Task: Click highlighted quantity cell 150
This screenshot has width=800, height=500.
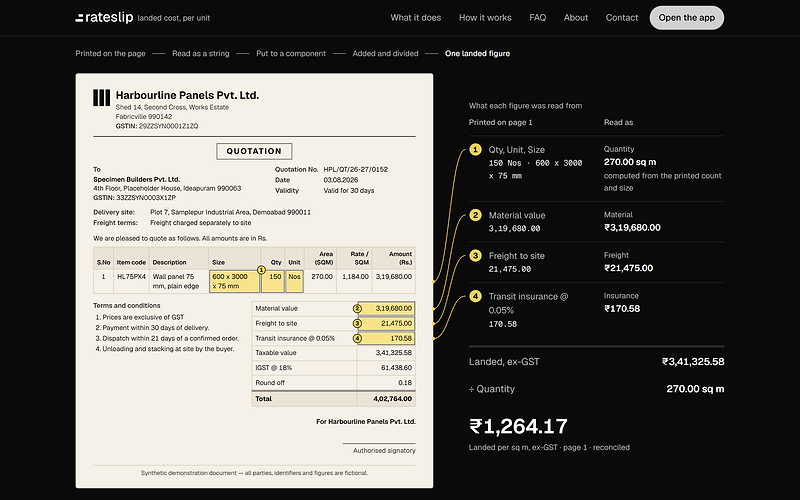Action: 273,281
